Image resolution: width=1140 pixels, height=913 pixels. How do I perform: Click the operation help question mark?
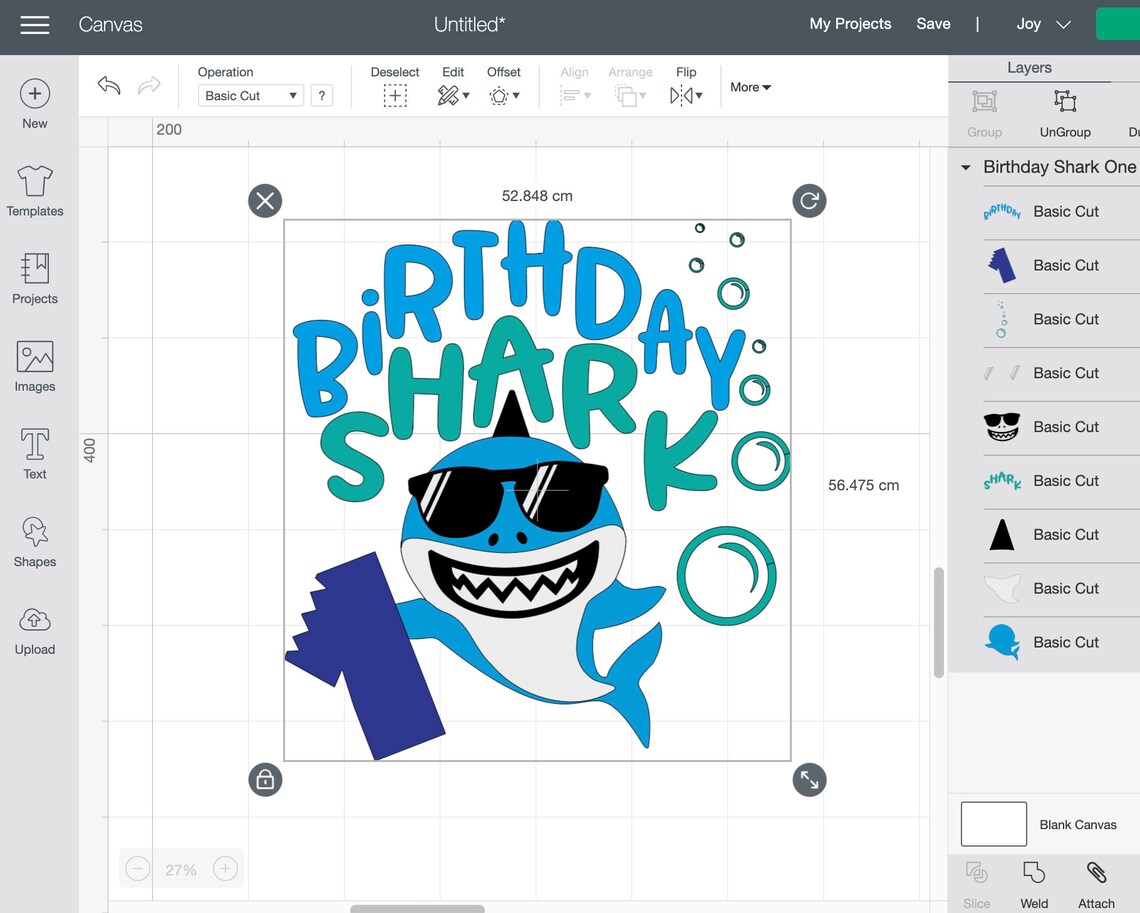(x=321, y=95)
